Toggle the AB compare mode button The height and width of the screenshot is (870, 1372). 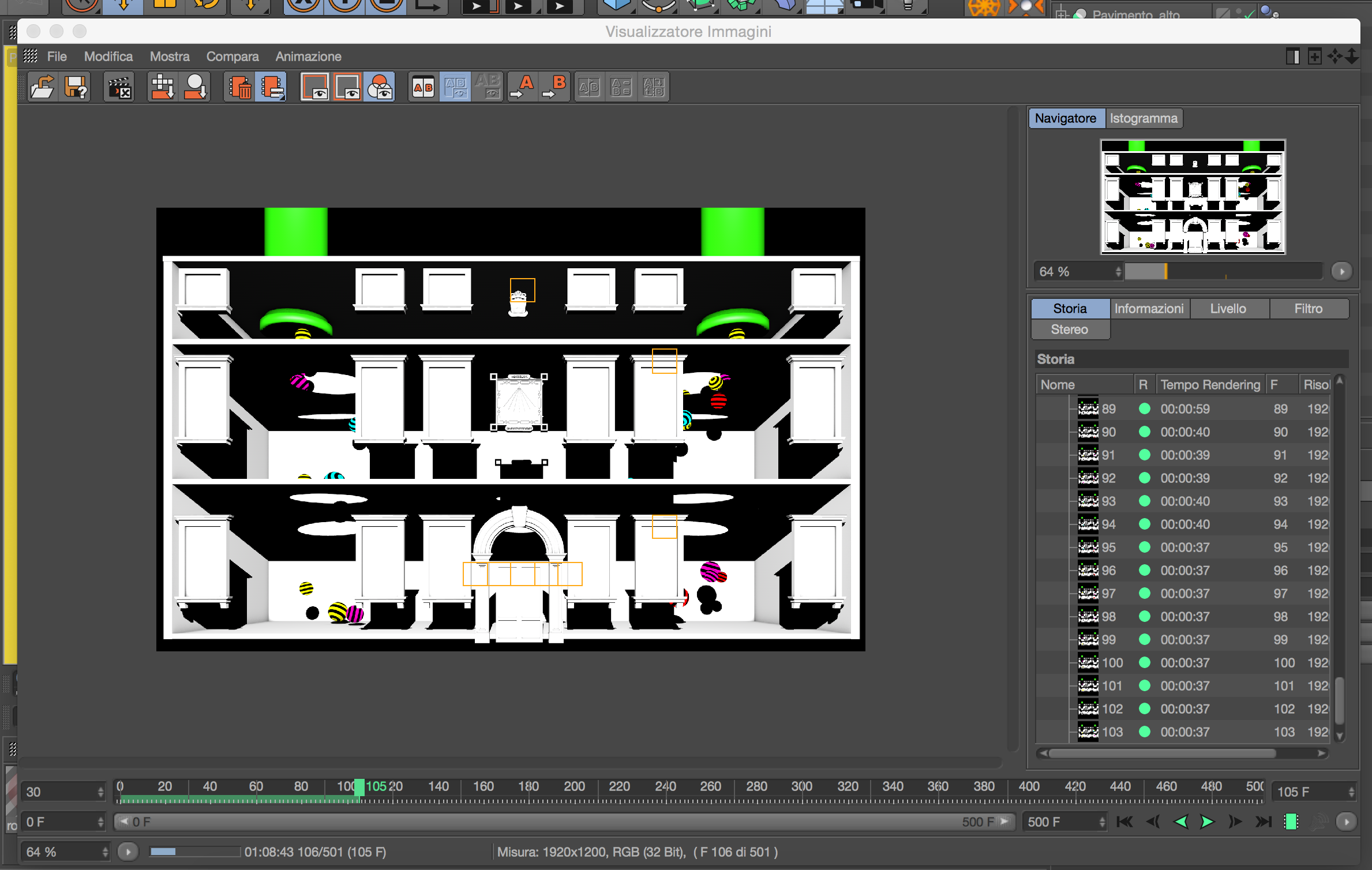(423, 87)
